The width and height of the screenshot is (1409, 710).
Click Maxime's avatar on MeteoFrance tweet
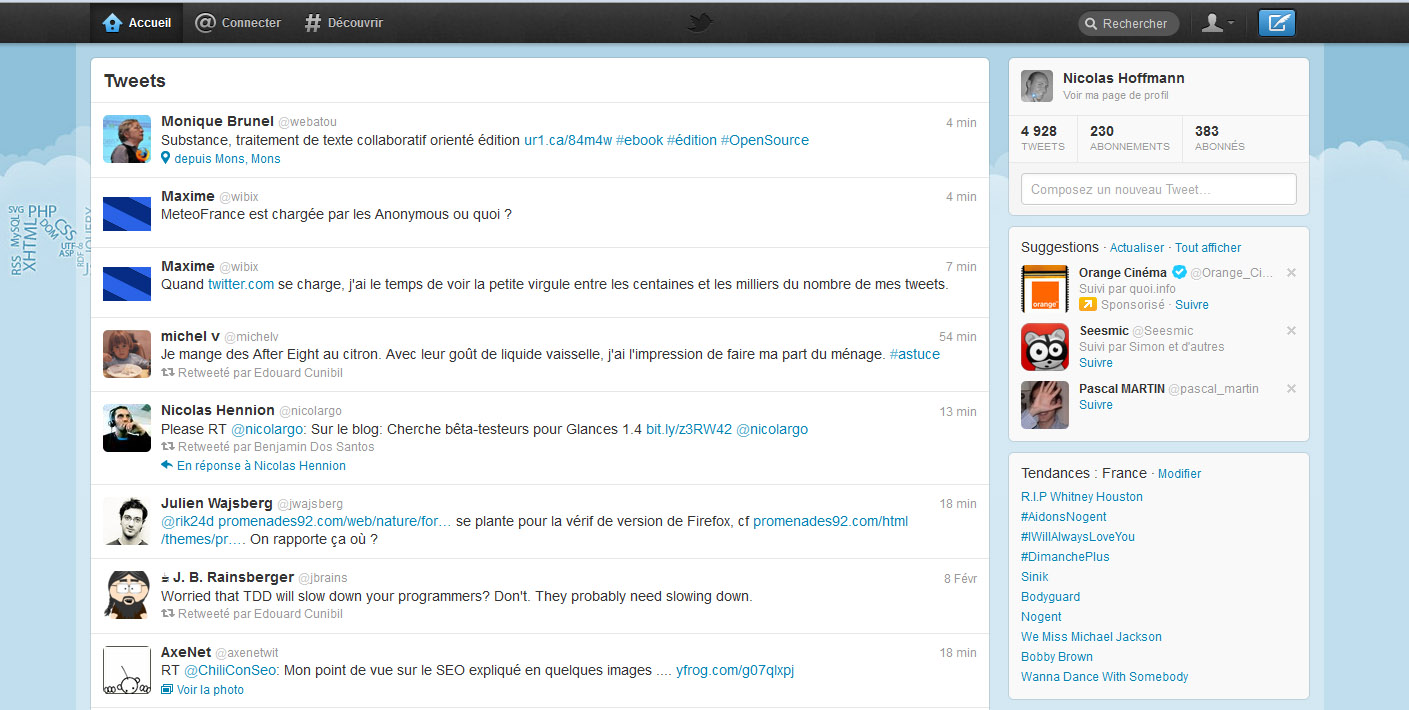127,214
